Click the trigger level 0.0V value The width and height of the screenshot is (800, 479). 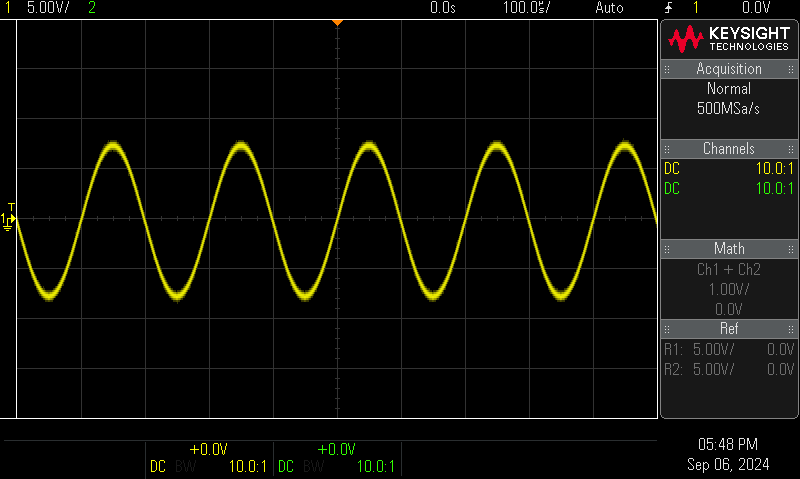click(x=755, y=8)
